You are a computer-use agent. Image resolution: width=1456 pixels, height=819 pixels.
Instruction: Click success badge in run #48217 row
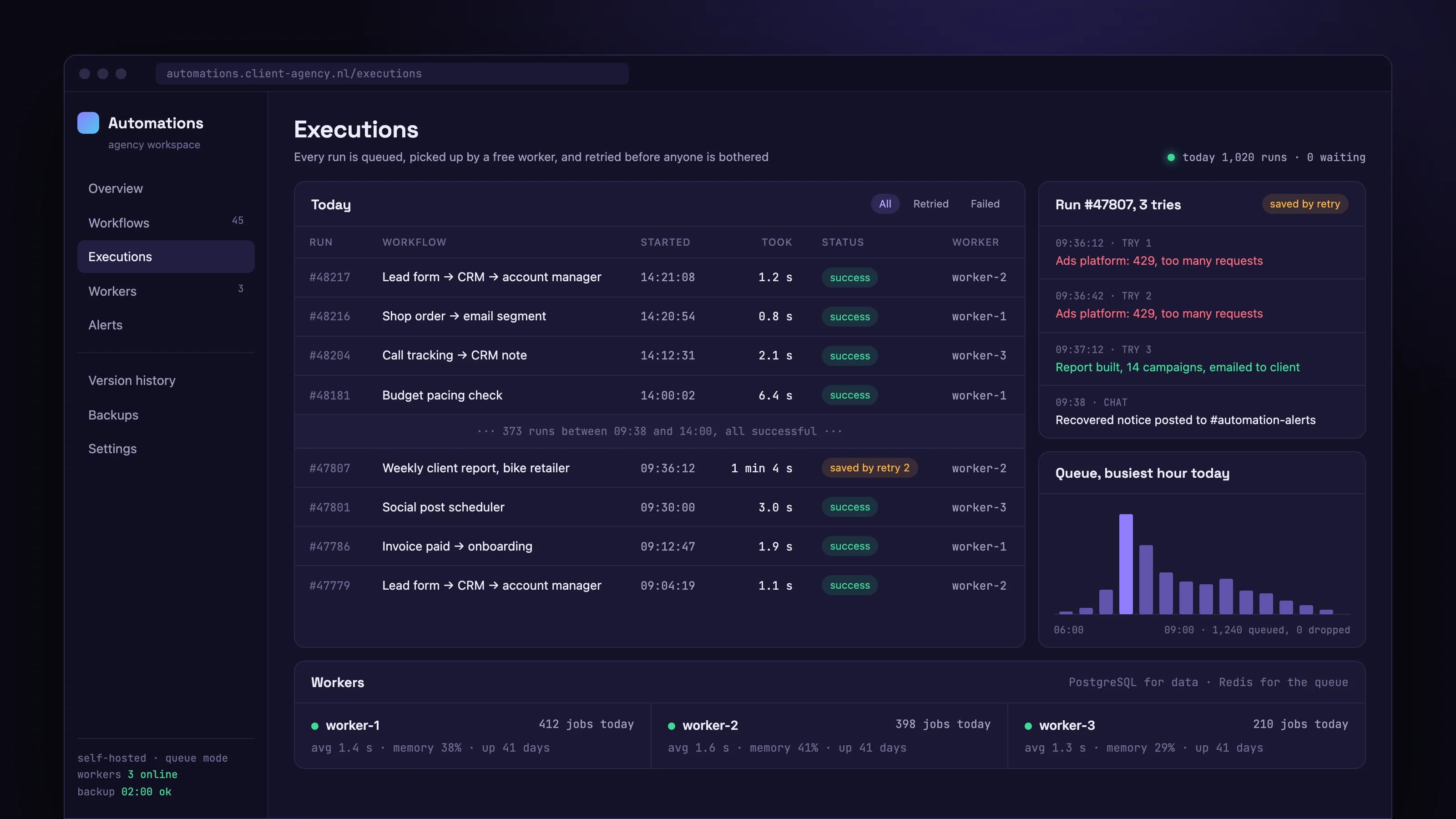tap(849, 278)
